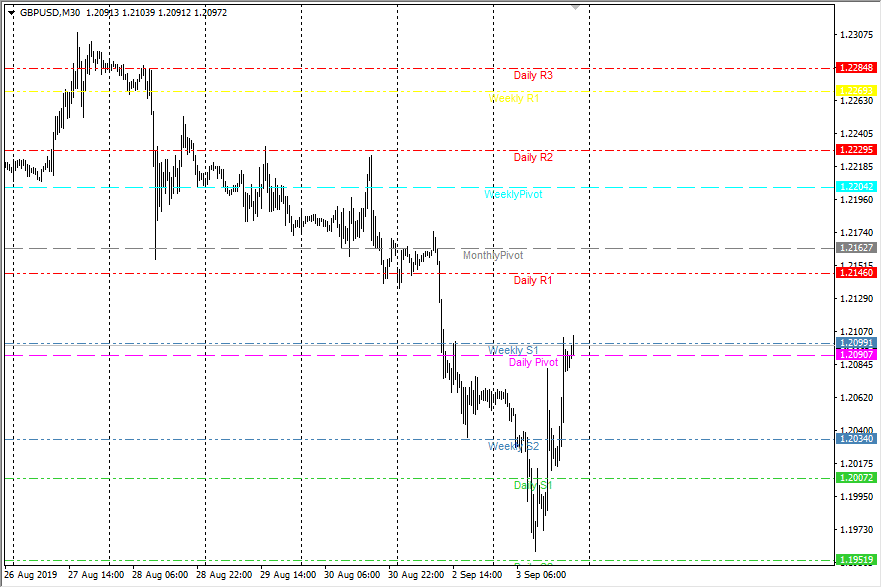Viewport: 882px width, 588px height.
Task: Select the Daily R3 line label
Action: pyautogui.click(x=533, y=75)
